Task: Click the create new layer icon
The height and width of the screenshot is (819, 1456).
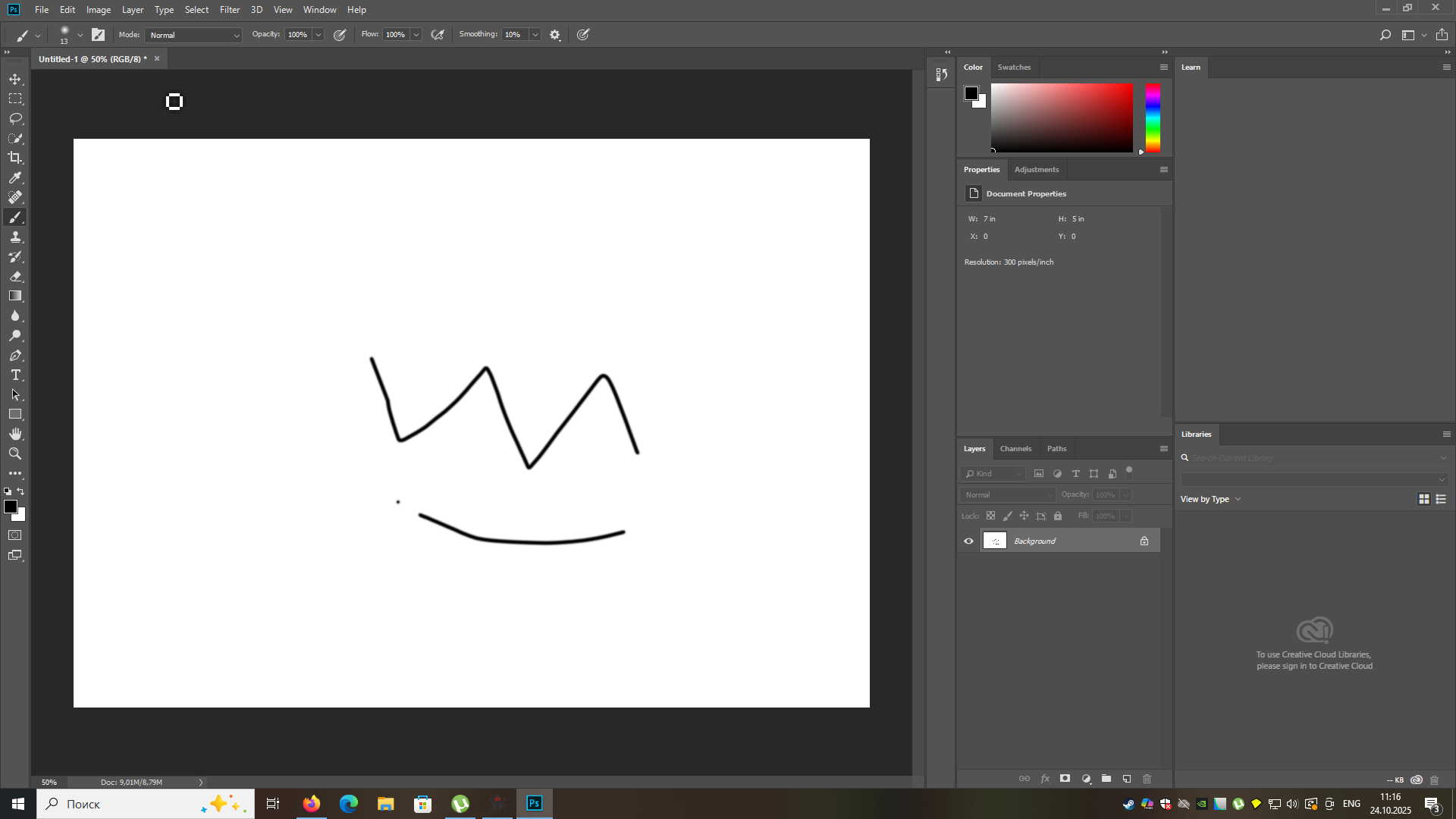Action: click(x=1127, y=779)
